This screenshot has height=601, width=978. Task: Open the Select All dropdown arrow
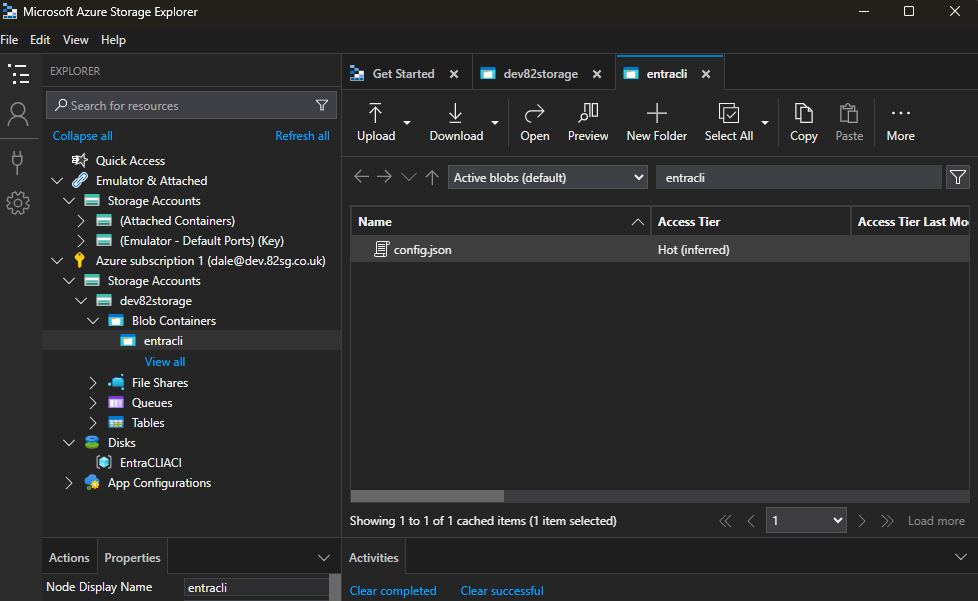(765, 123)
